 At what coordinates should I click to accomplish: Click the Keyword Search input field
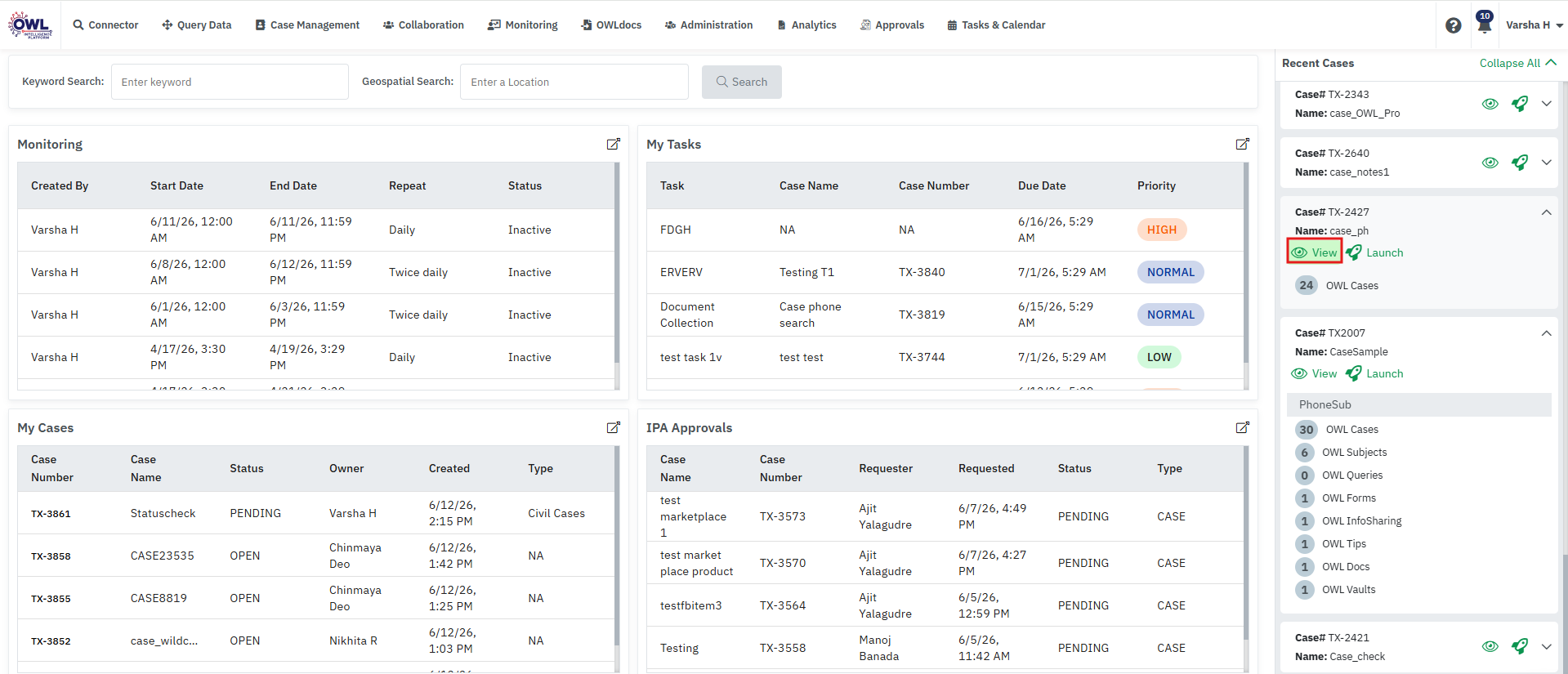[x=230, y=82]
